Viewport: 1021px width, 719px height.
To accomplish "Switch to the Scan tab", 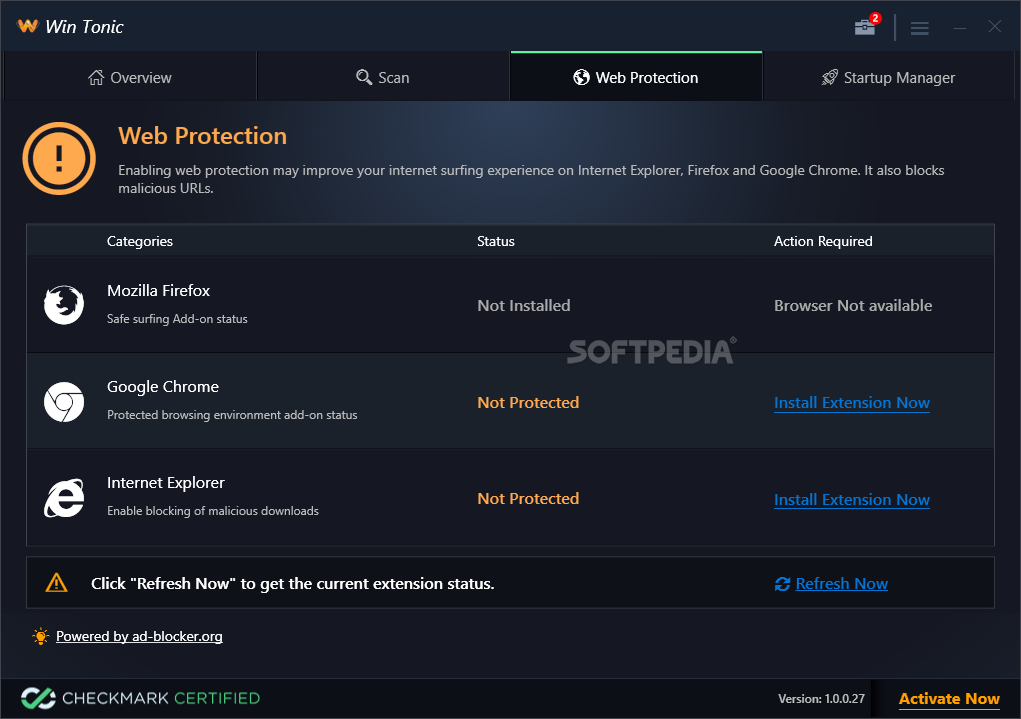I will (383, 77).
